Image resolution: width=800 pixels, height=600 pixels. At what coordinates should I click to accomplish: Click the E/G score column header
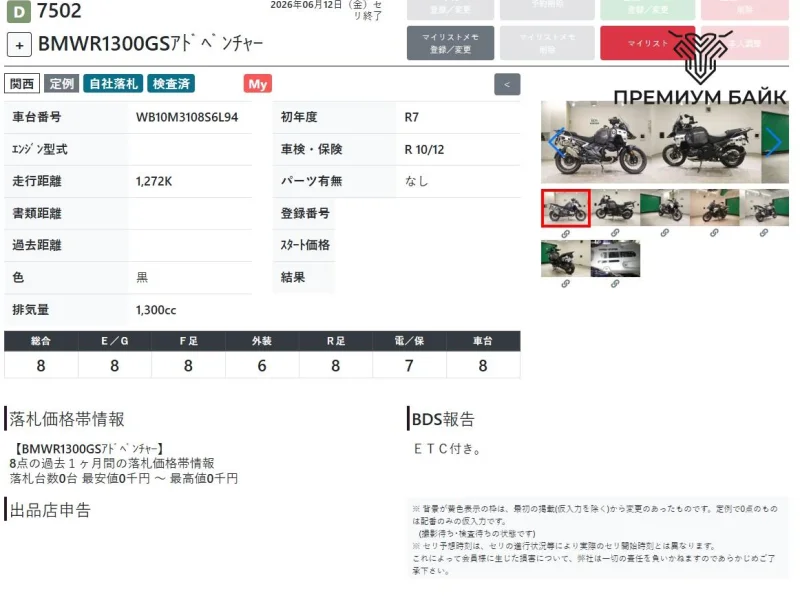tap(114, 341)
